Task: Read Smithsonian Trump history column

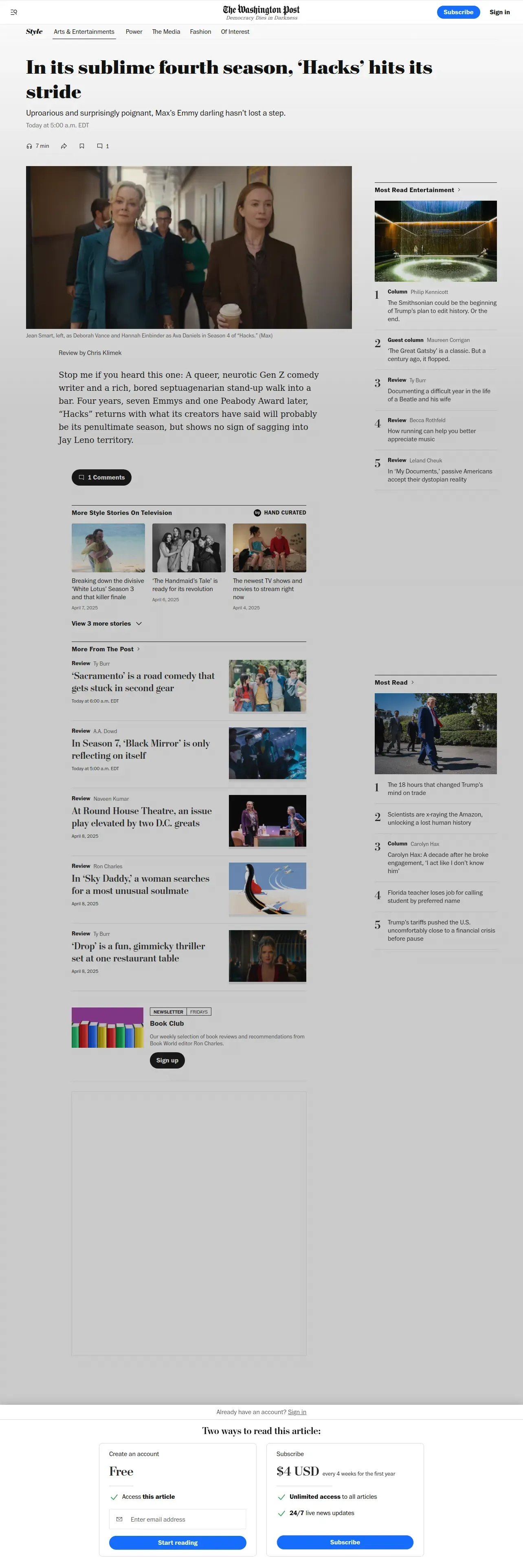Action: click(442, 311)
